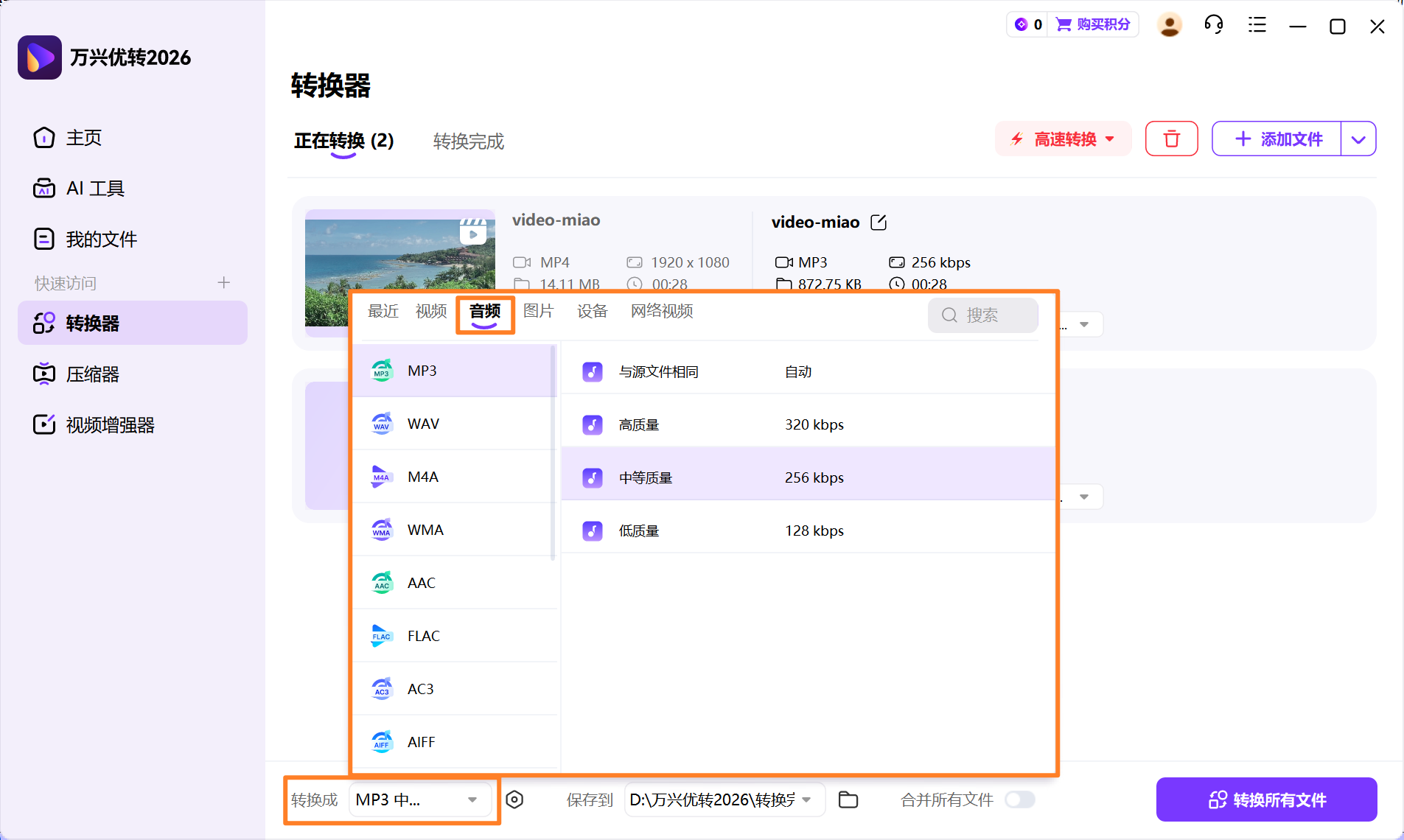Open the 添加文件 chevron dropdown
1404x840 pixels.
1358,139
